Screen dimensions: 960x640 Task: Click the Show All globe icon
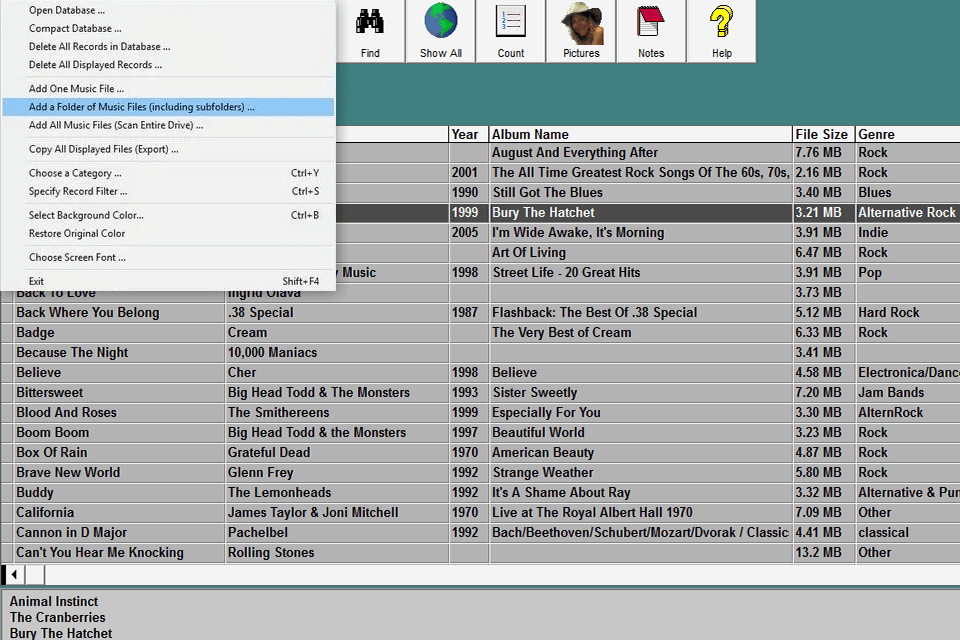pyautogui.click(x=440, y=30)
